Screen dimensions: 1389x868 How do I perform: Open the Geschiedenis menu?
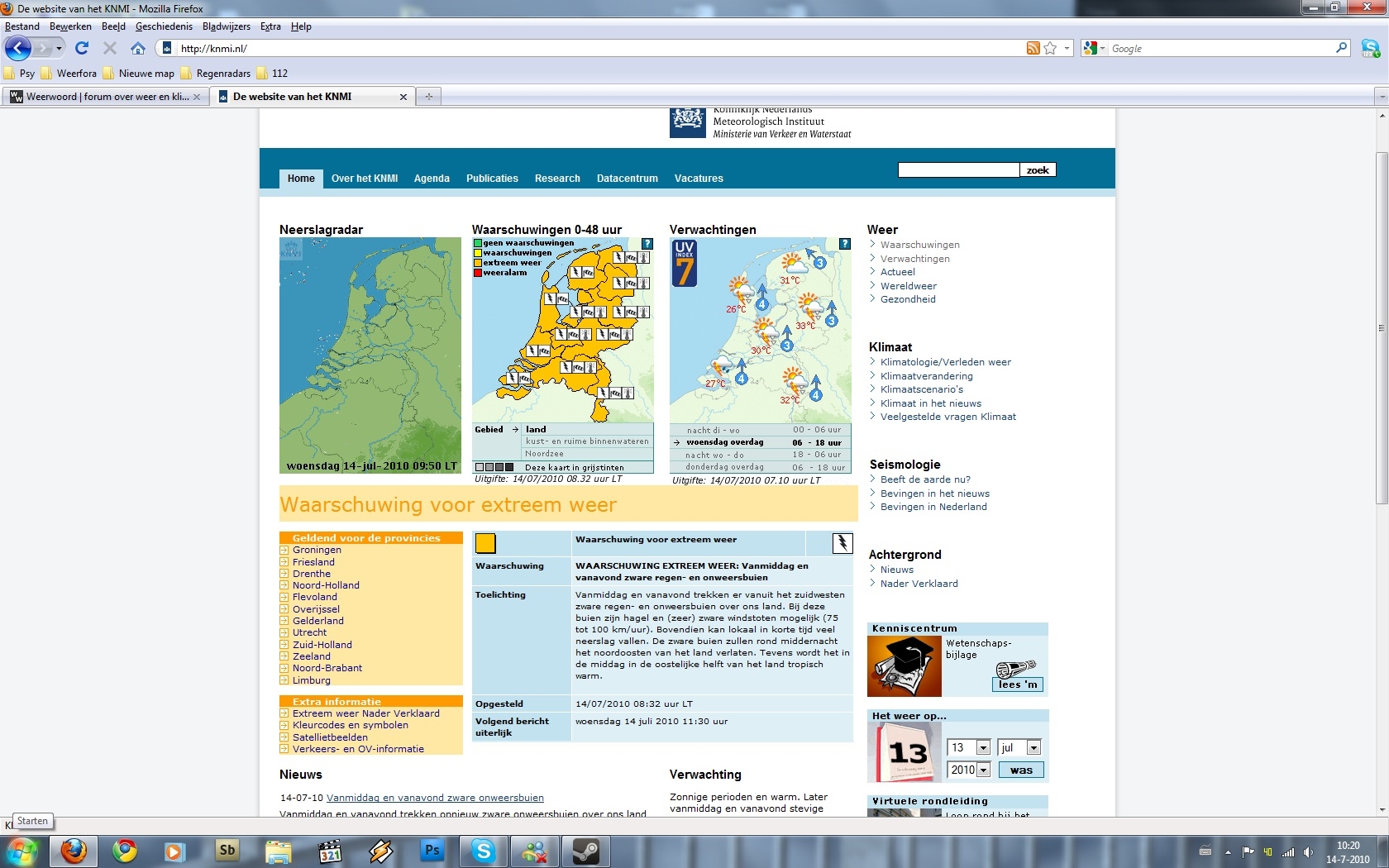[x=164, y=26]
